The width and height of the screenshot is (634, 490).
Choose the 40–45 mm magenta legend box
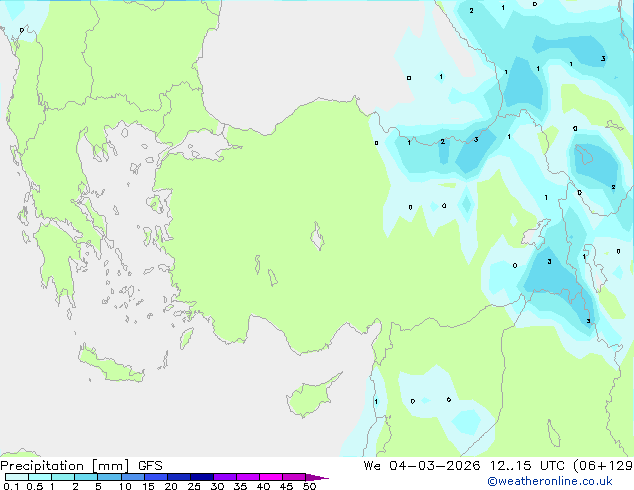(271, 477)
